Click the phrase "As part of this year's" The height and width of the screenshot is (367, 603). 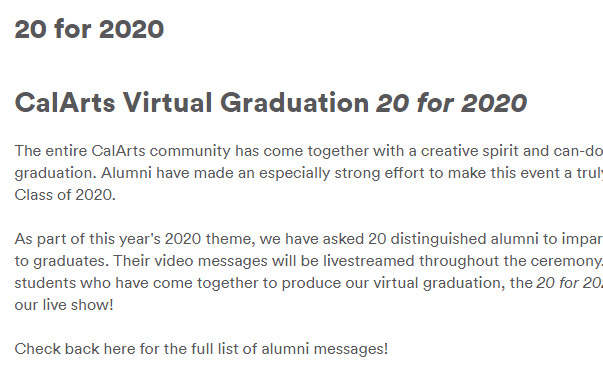88,239
